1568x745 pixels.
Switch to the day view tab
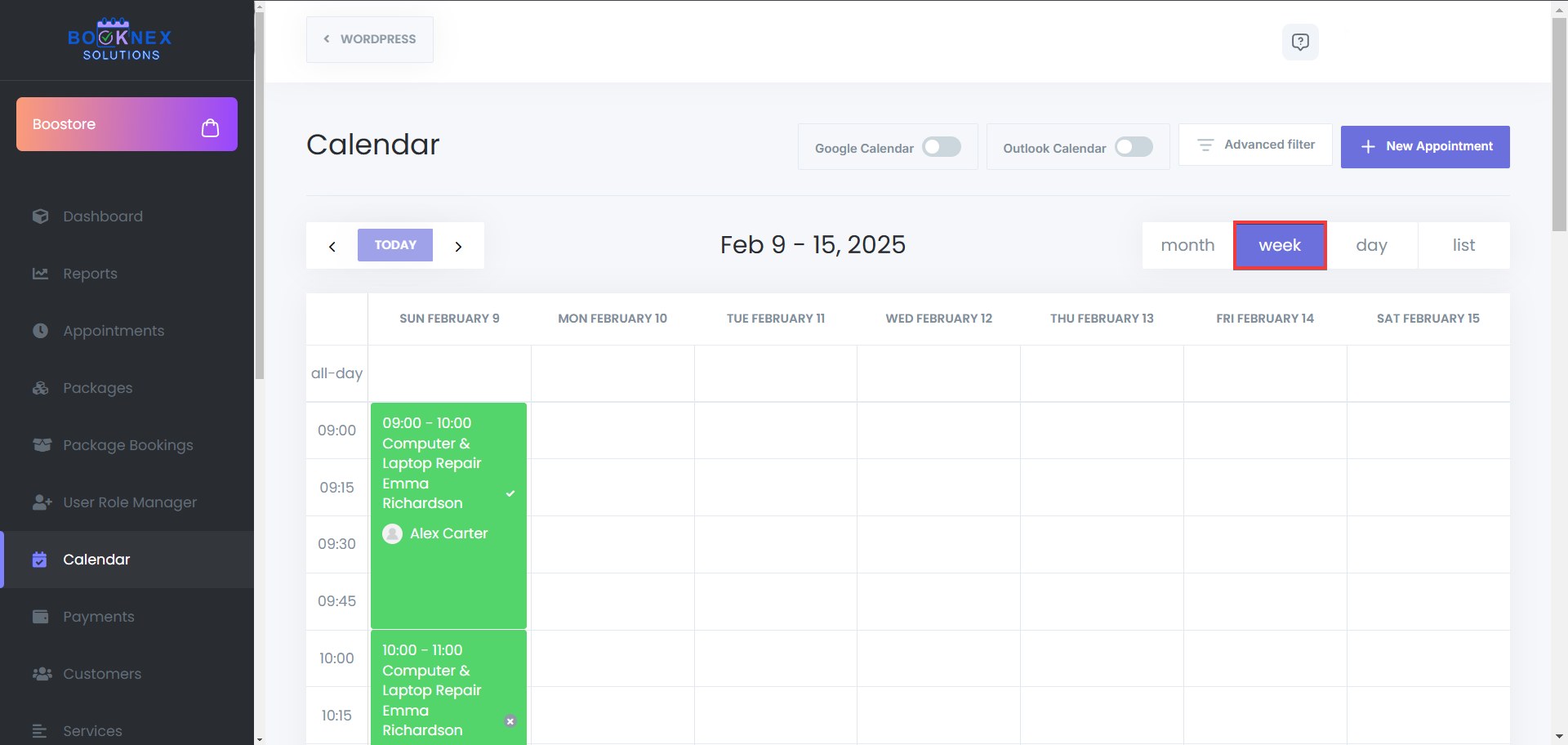click(1371, 245)
